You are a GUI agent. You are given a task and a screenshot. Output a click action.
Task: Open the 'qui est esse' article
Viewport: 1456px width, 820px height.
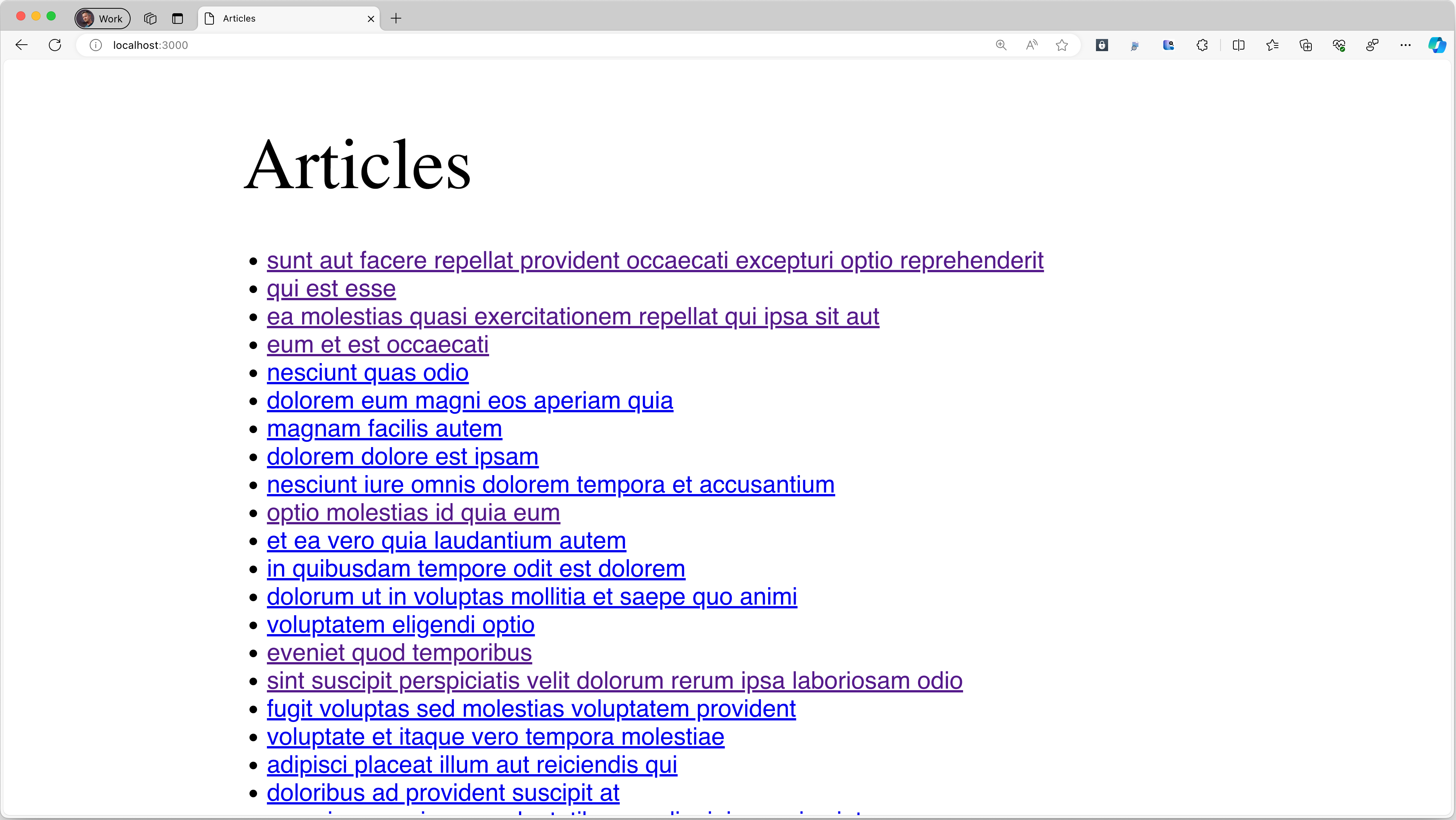pos(331,288)
